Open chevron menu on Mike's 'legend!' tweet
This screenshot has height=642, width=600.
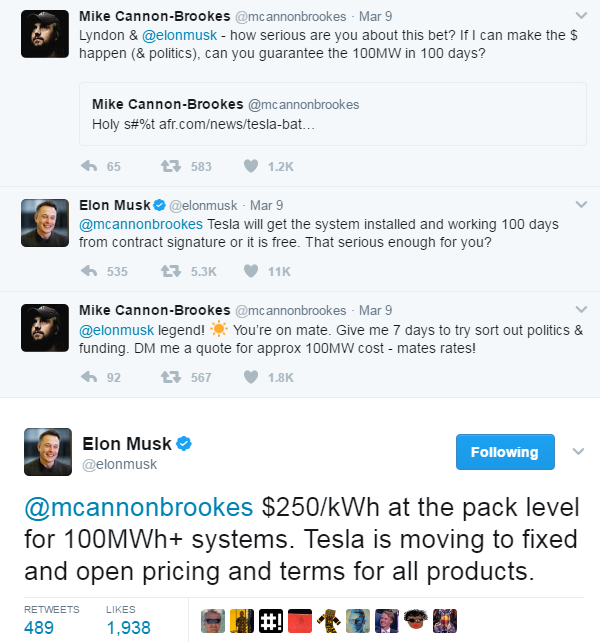[581, 309]
